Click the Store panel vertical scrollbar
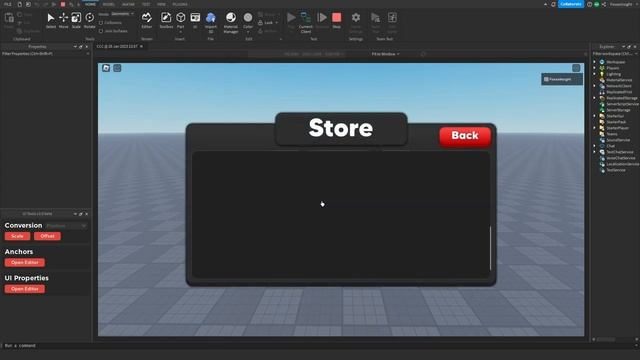The height and width of the screenshot is (360, 640). pyautogui.click(x=490, y=248)
